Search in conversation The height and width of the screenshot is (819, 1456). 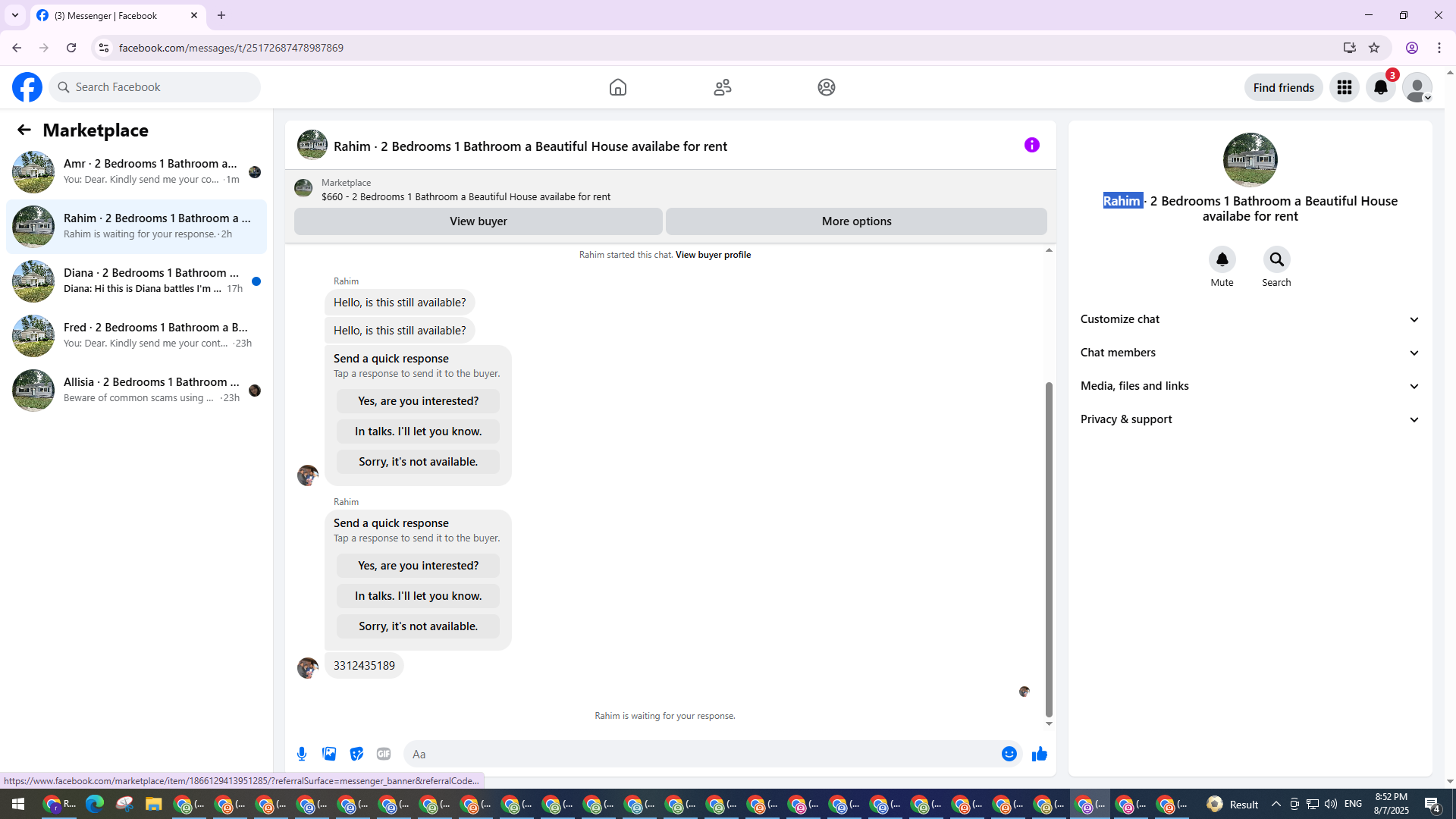pos(1277,259)
